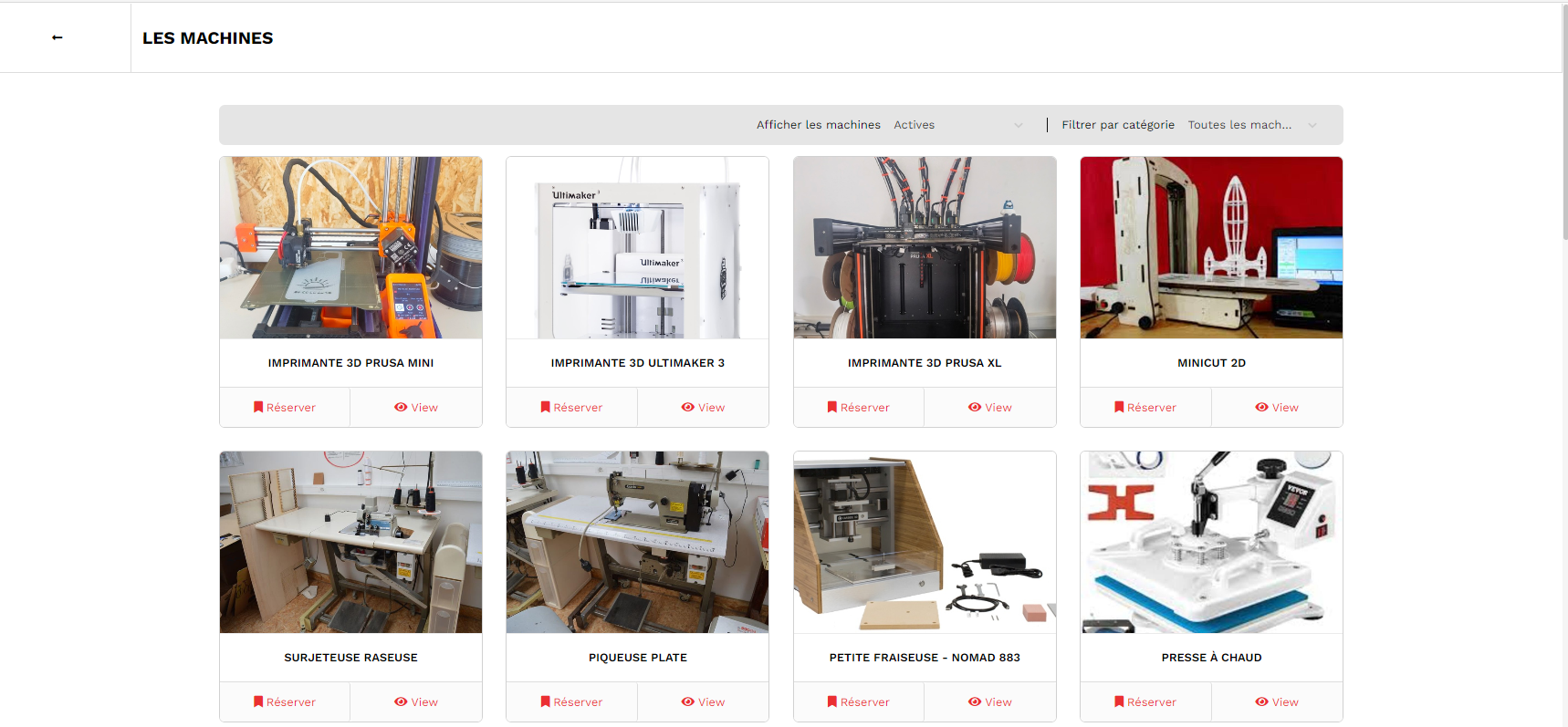
Task: Open the Afficher les machines Actives dropdown
Action: 958,125
